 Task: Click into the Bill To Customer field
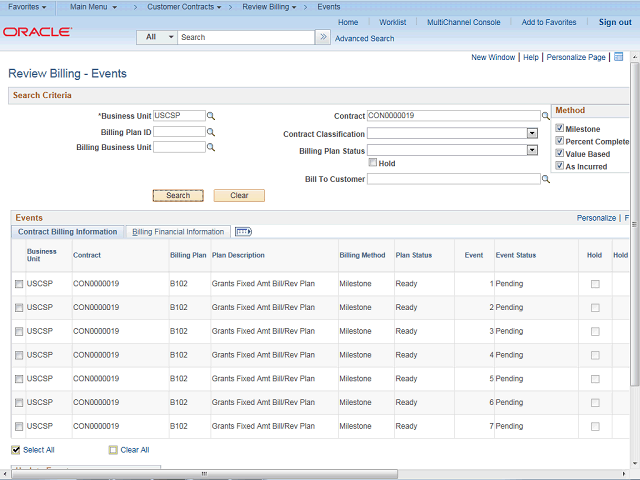click(x=453, y=180)
